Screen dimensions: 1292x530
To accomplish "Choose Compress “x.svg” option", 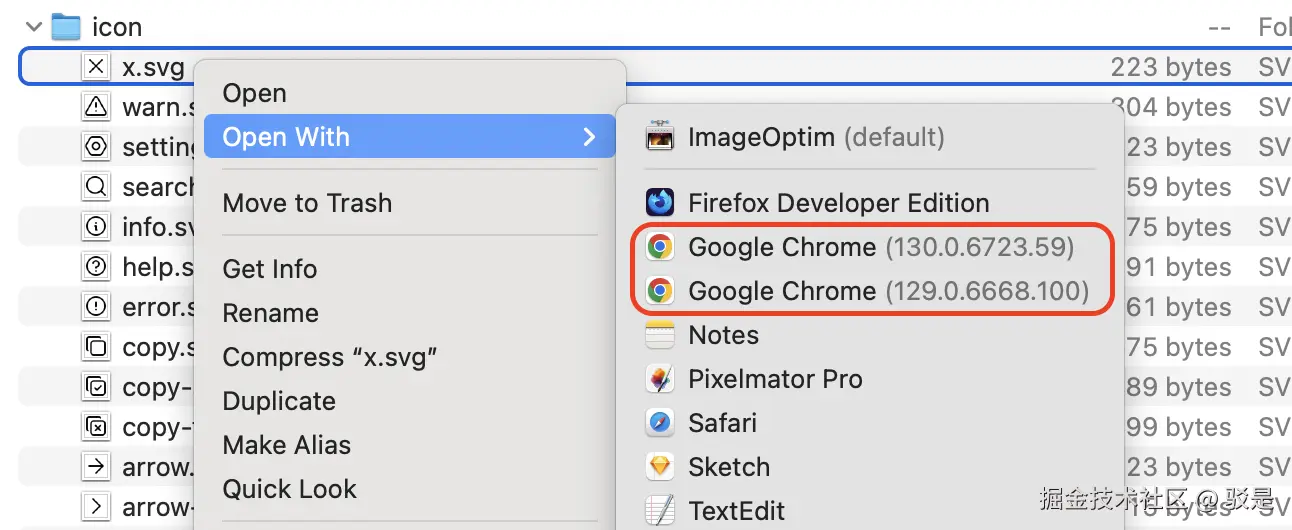I will click(330, 357).
